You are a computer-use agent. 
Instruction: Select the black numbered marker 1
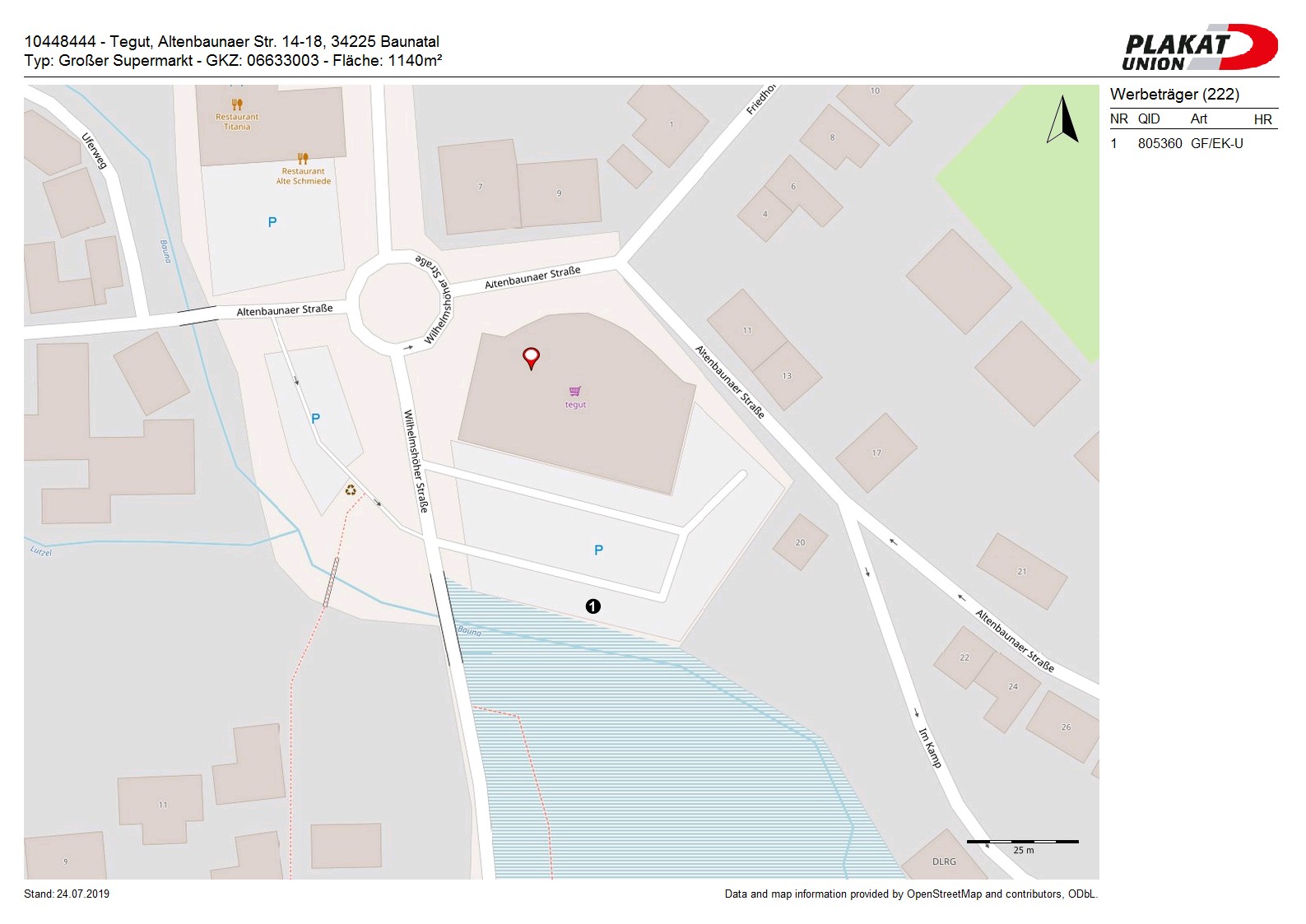click(593, 606)
